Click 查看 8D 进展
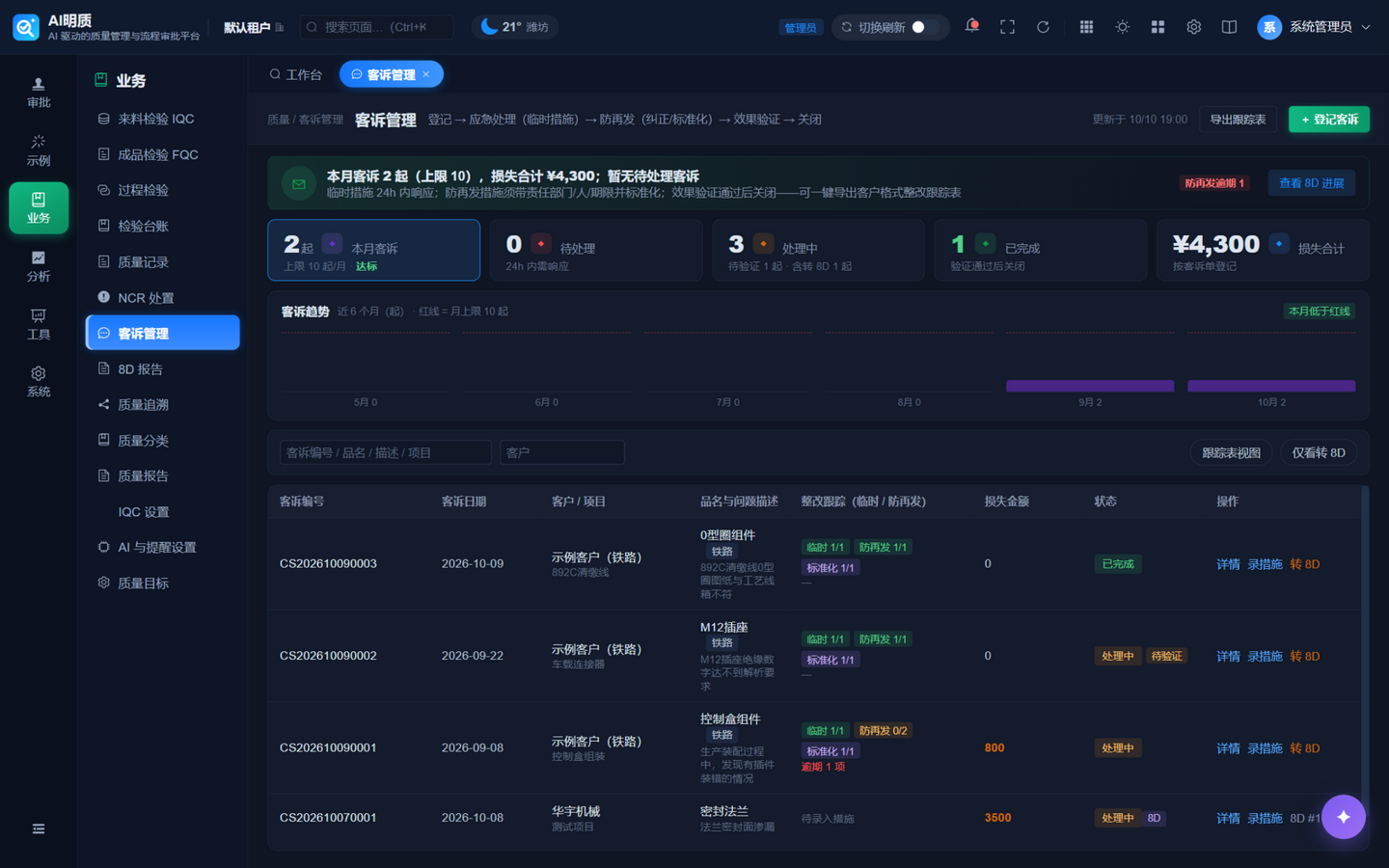 [1311, 183]
